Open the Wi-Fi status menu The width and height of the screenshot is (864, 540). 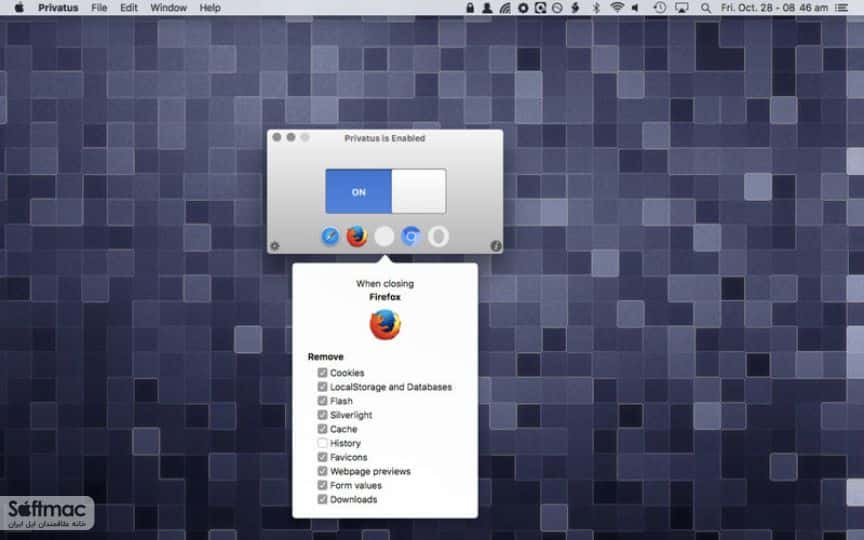point(617,8)
